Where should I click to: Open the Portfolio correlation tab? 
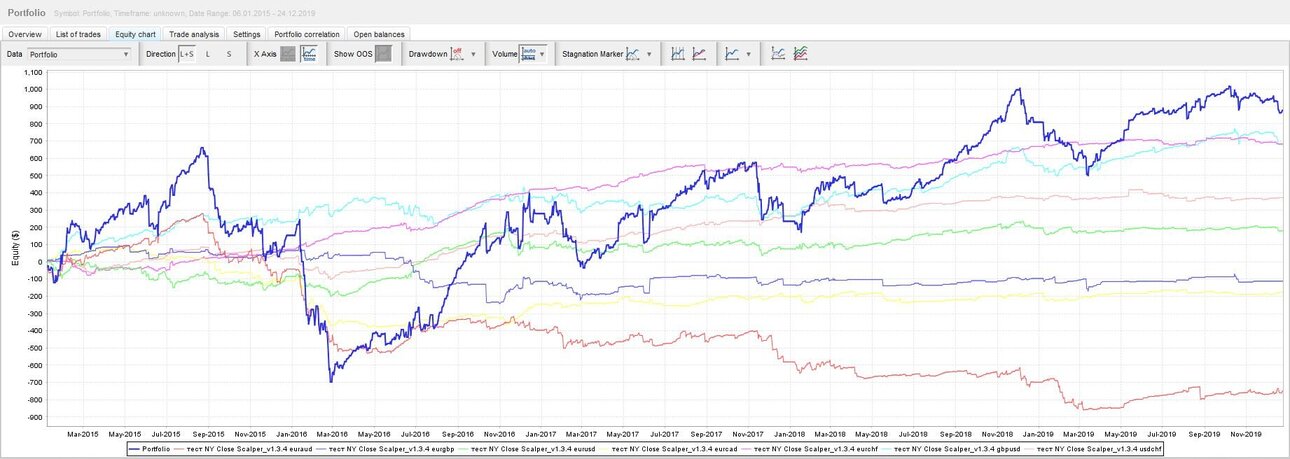click(x=307, y=34)
